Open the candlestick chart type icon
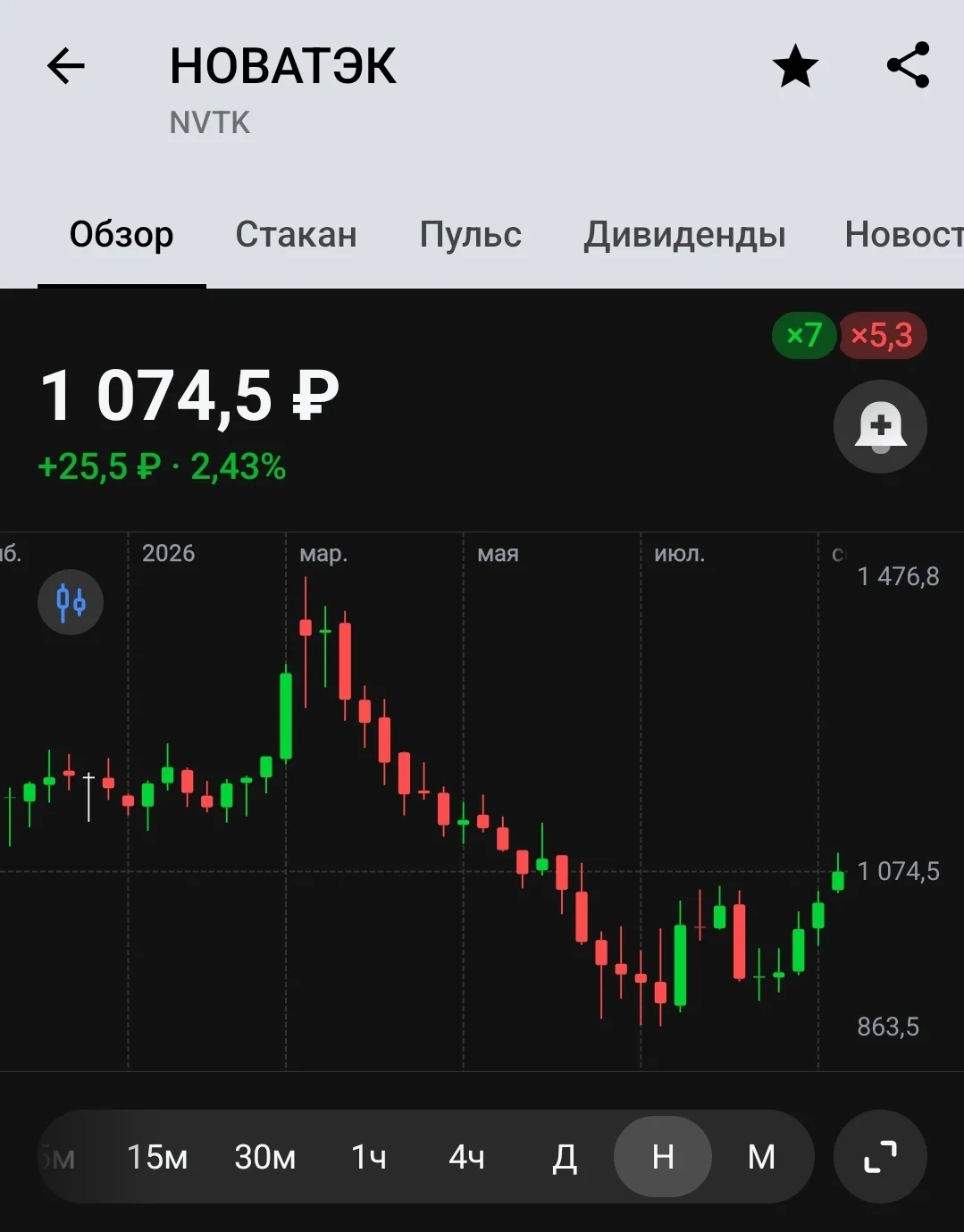The image size is (964, 1232). [x=71, y=602]
